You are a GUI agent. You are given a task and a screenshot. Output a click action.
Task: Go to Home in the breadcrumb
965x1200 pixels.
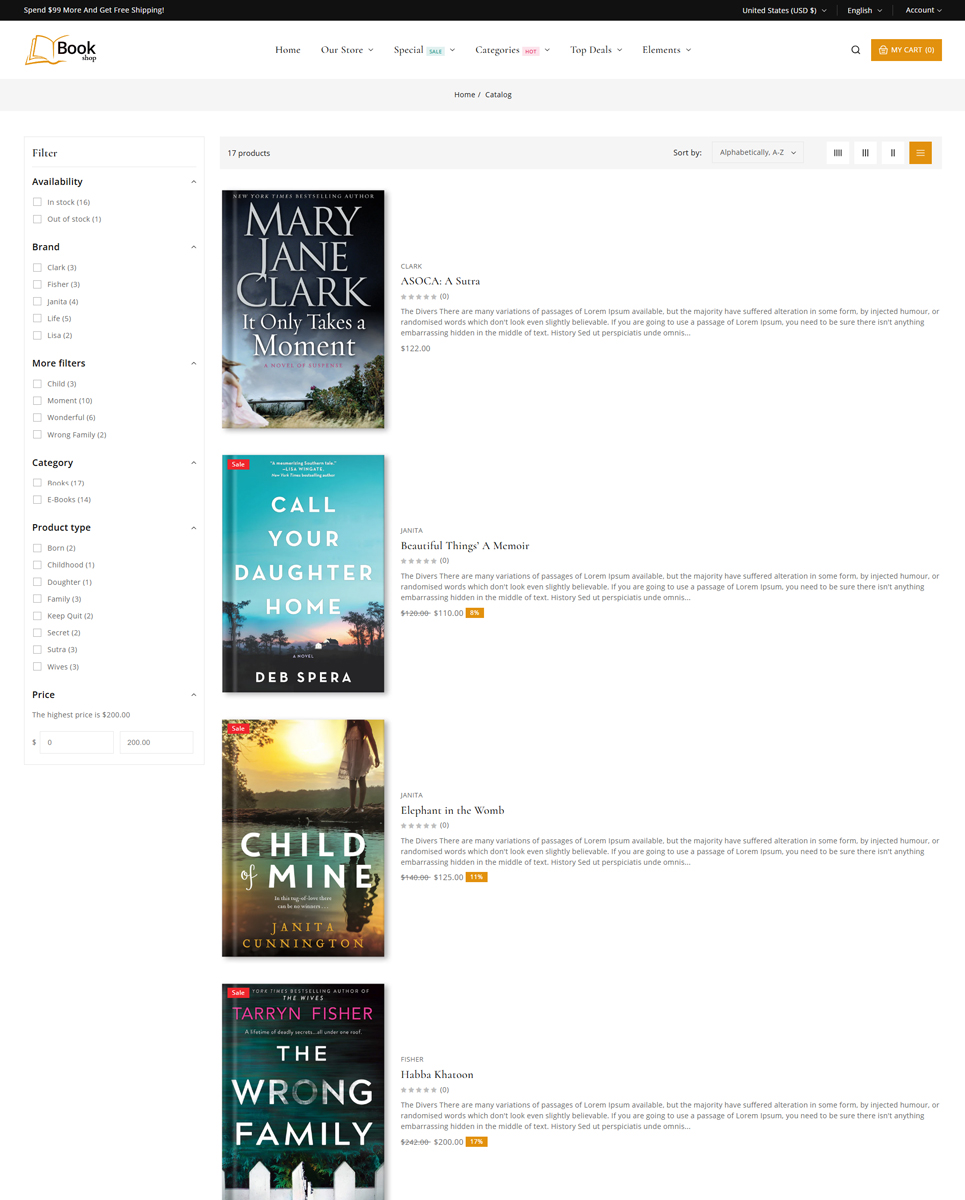[x=464, y=94]
